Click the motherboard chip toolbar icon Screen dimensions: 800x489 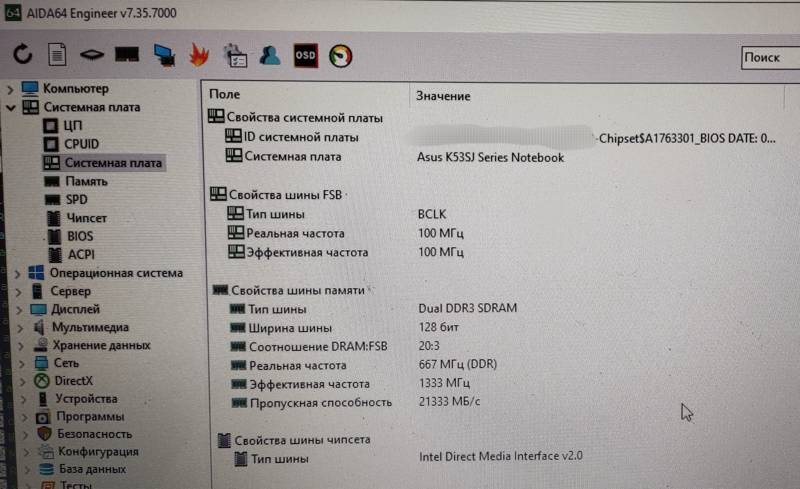tap(92, 54)
